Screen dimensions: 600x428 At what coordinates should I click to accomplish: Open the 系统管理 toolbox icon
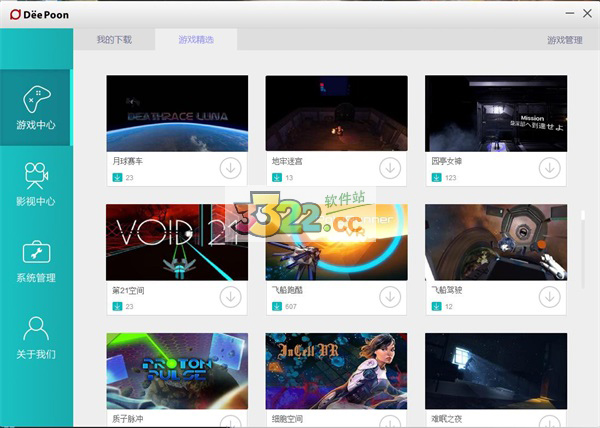tap(36, 252)
